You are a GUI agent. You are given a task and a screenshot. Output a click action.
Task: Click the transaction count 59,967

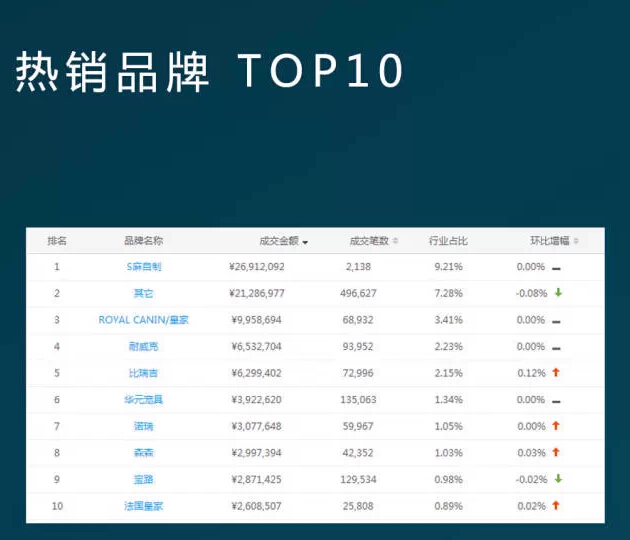[358, 426]
